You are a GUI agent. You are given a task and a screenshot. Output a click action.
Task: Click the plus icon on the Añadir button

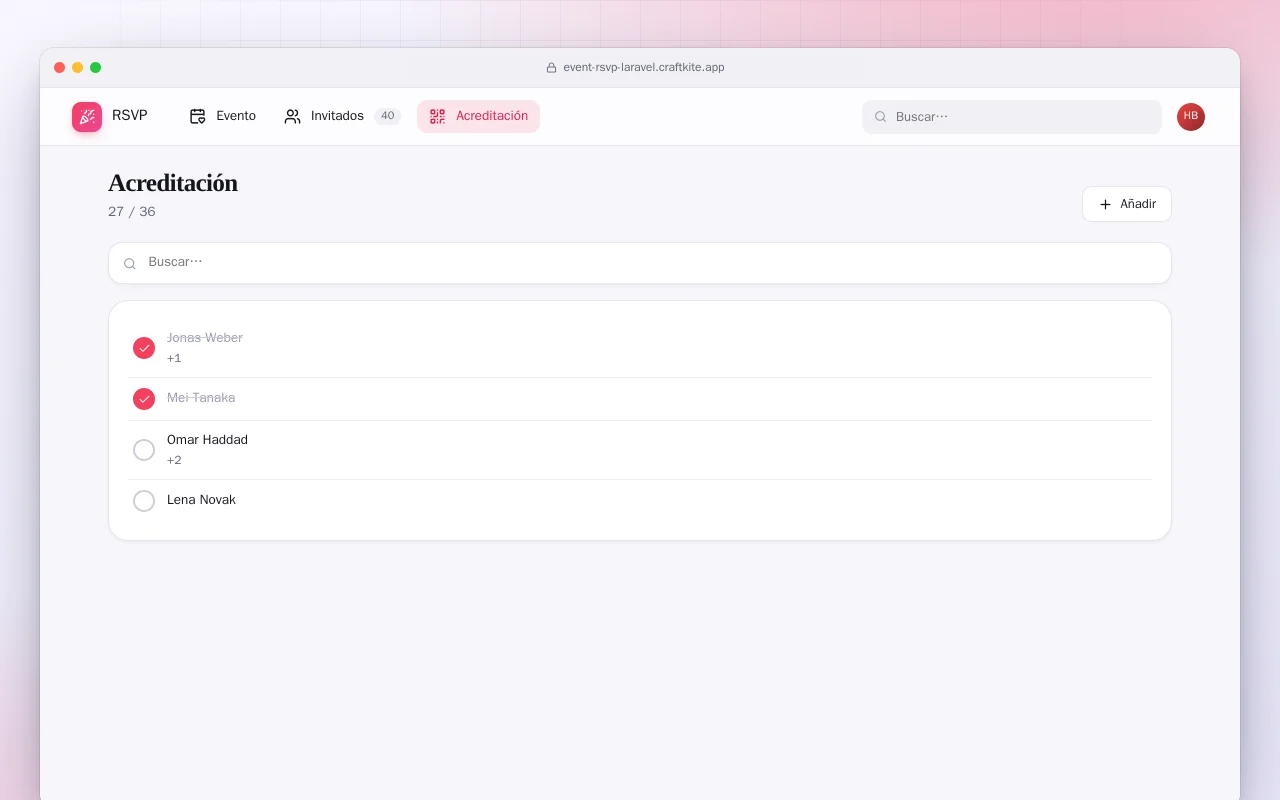[1105, 204]
